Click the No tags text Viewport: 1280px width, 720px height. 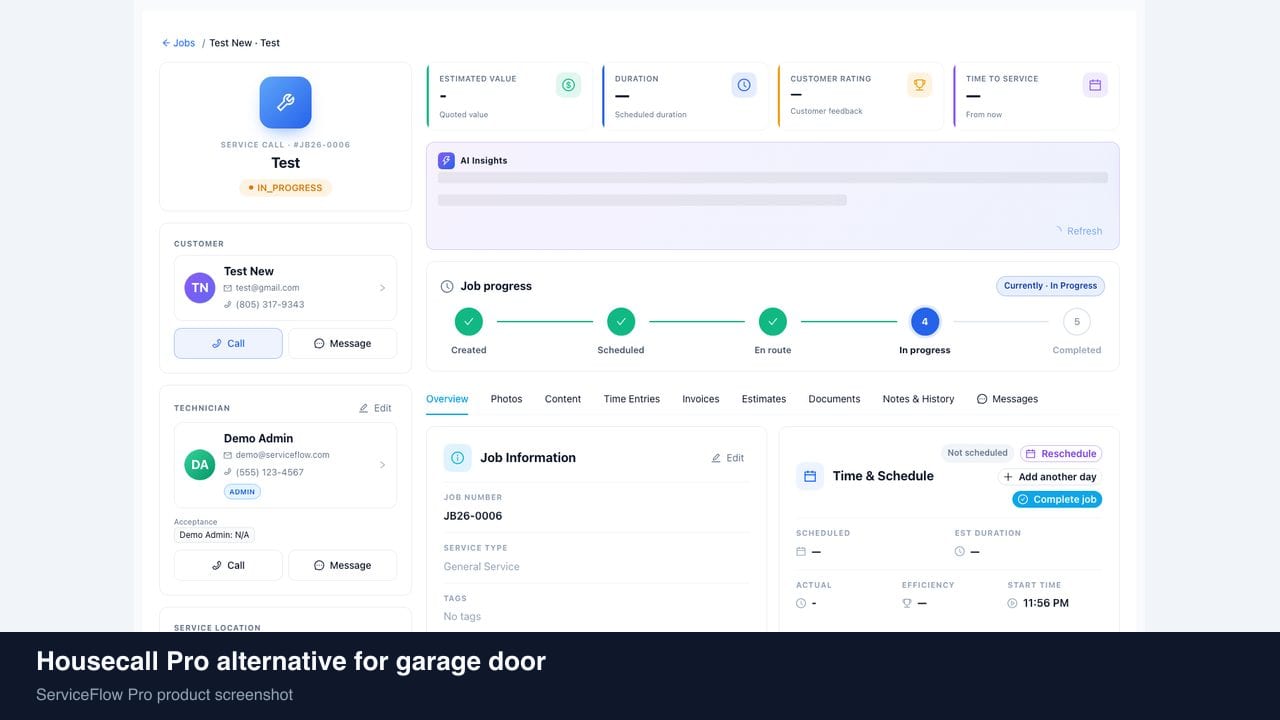point(462,616)
